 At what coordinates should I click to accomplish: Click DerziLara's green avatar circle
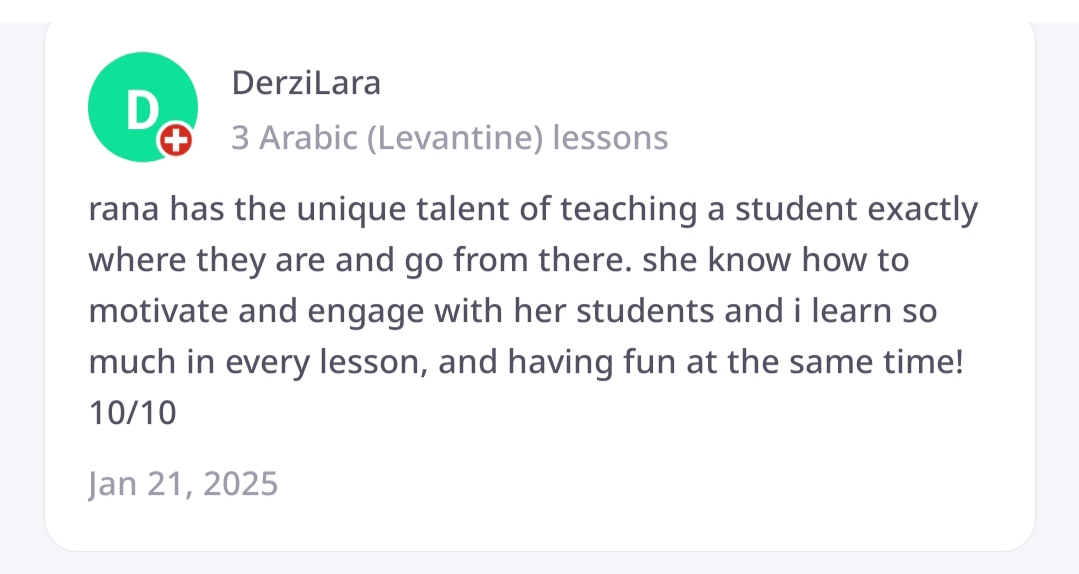tap(140, 105)
